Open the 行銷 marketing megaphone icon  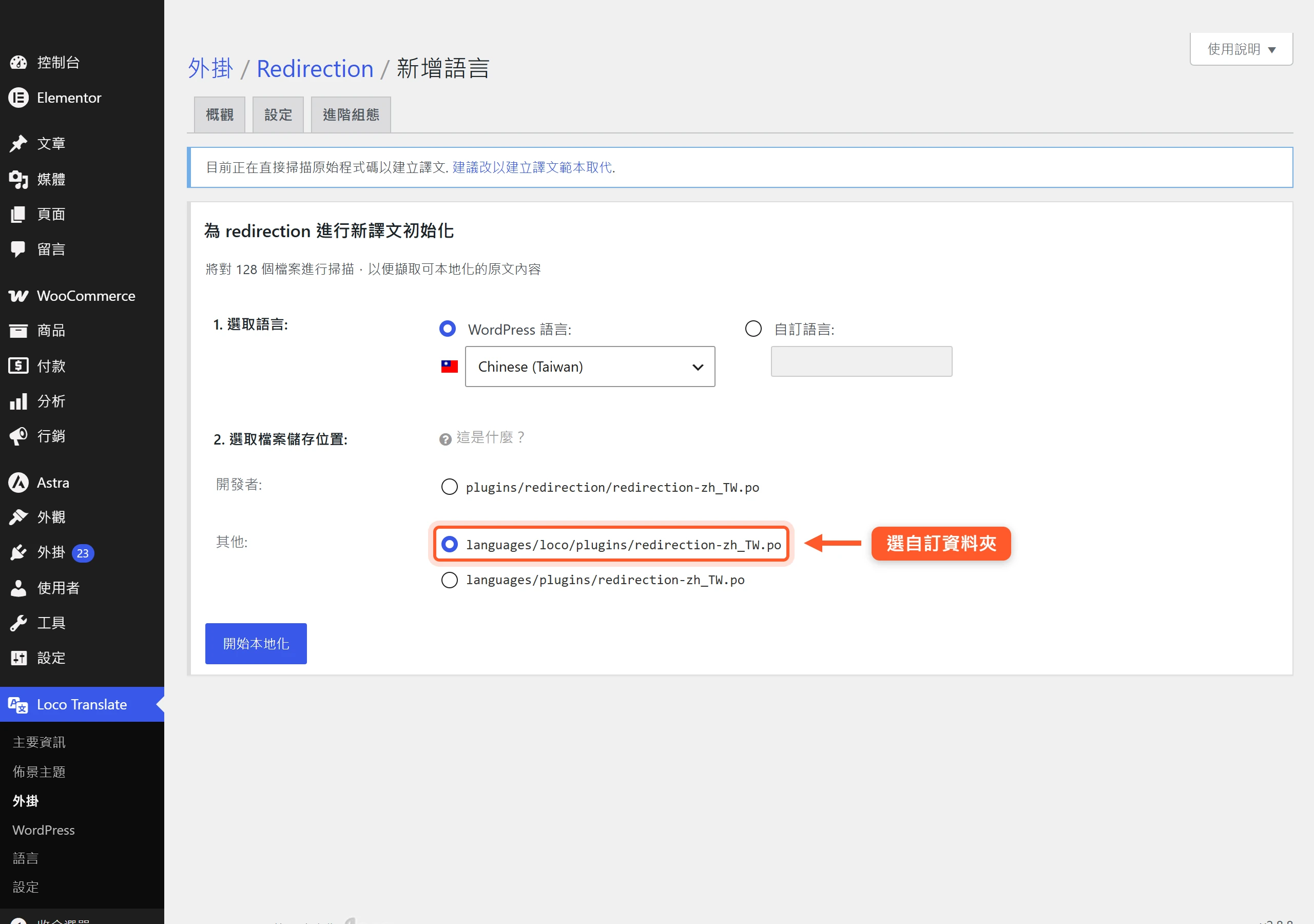click(18, 436)
